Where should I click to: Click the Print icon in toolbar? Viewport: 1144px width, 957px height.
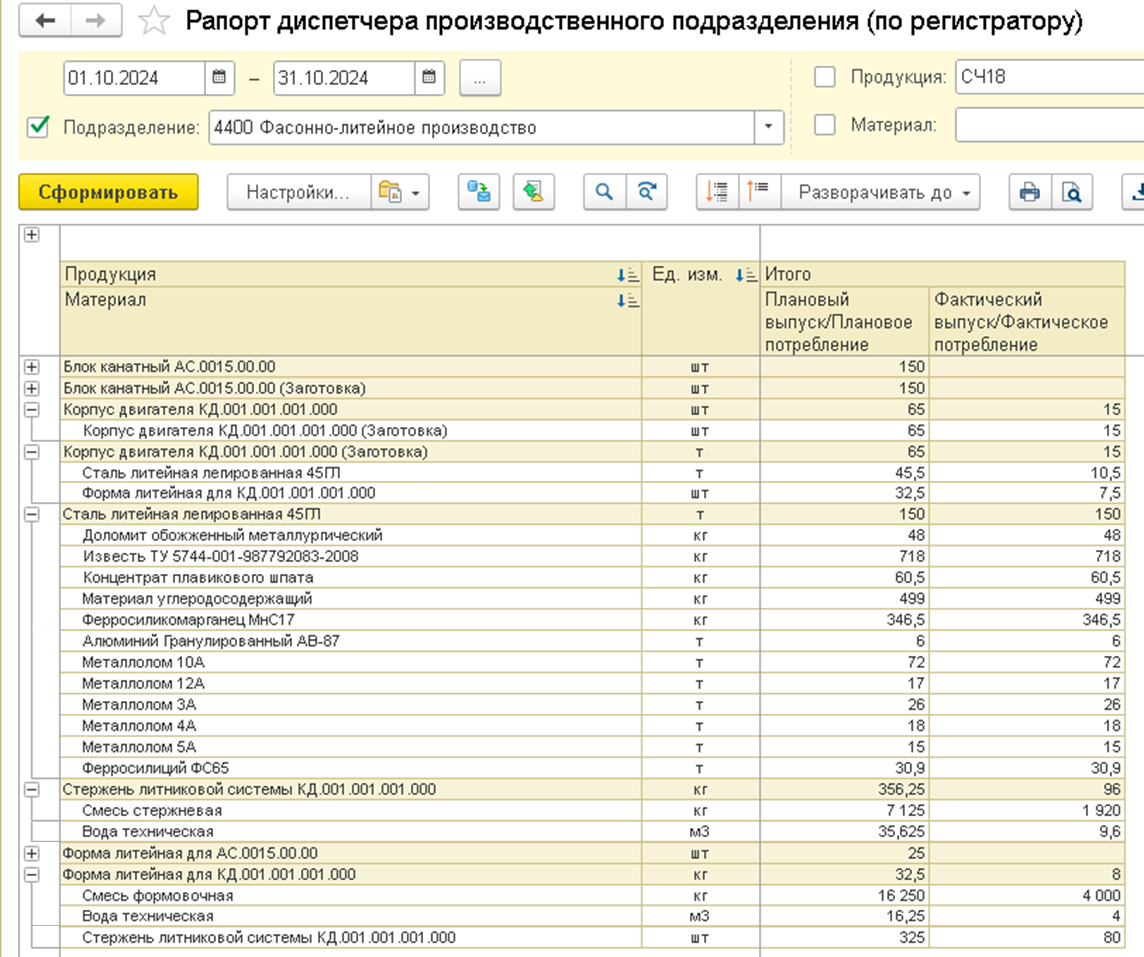point(1029,193)
